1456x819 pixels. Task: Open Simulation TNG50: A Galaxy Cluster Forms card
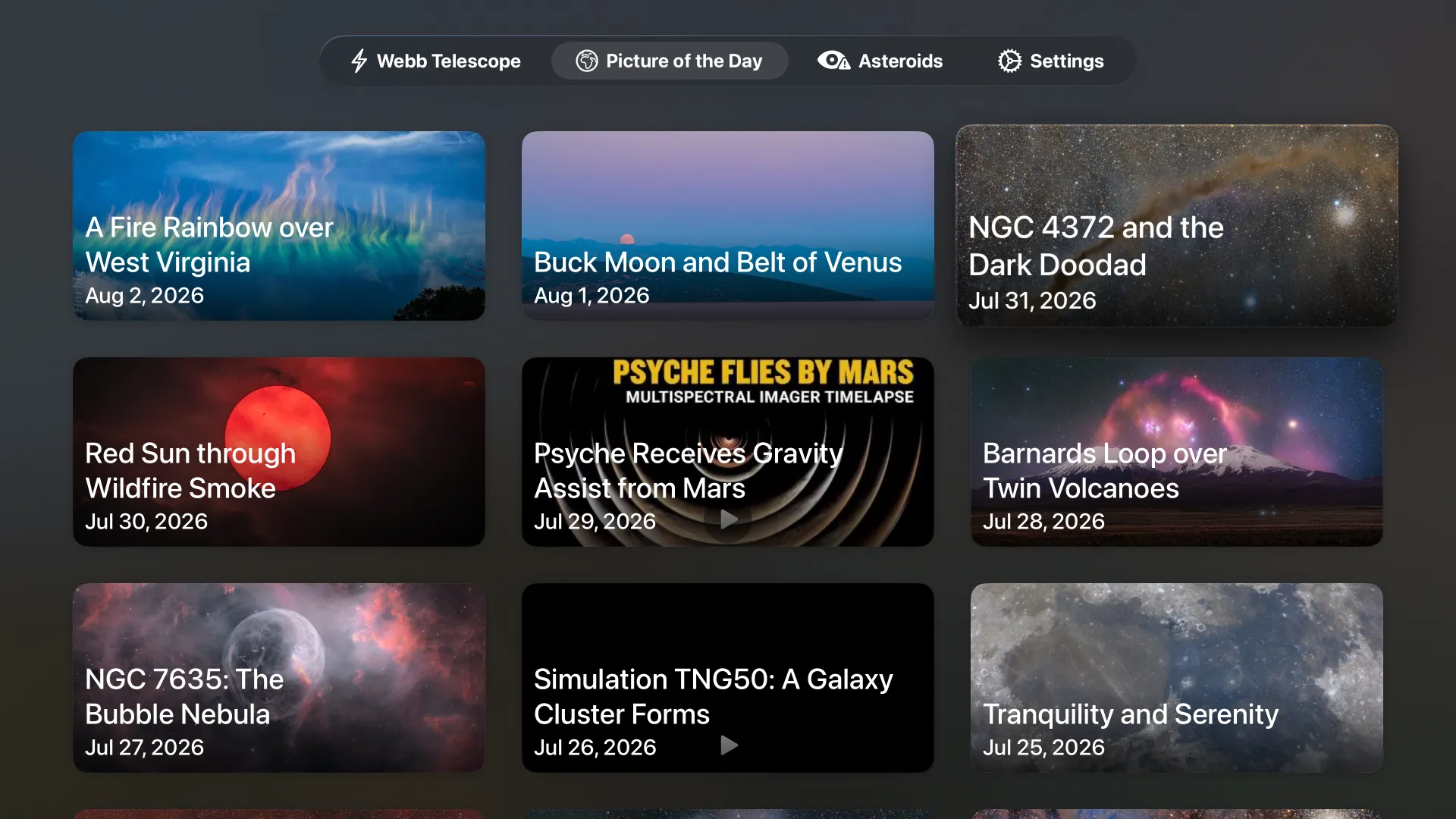728,678
